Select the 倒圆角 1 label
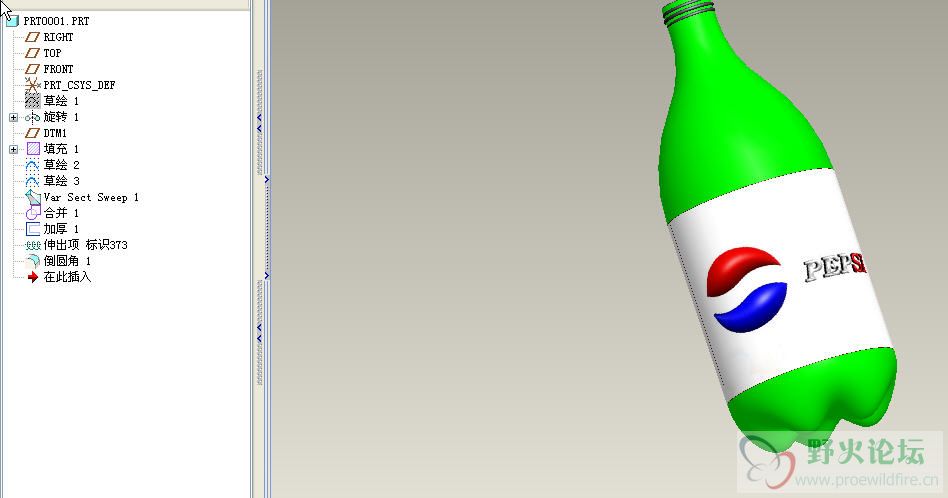Viewport: 948px width, 498px height. pos(67,260)
